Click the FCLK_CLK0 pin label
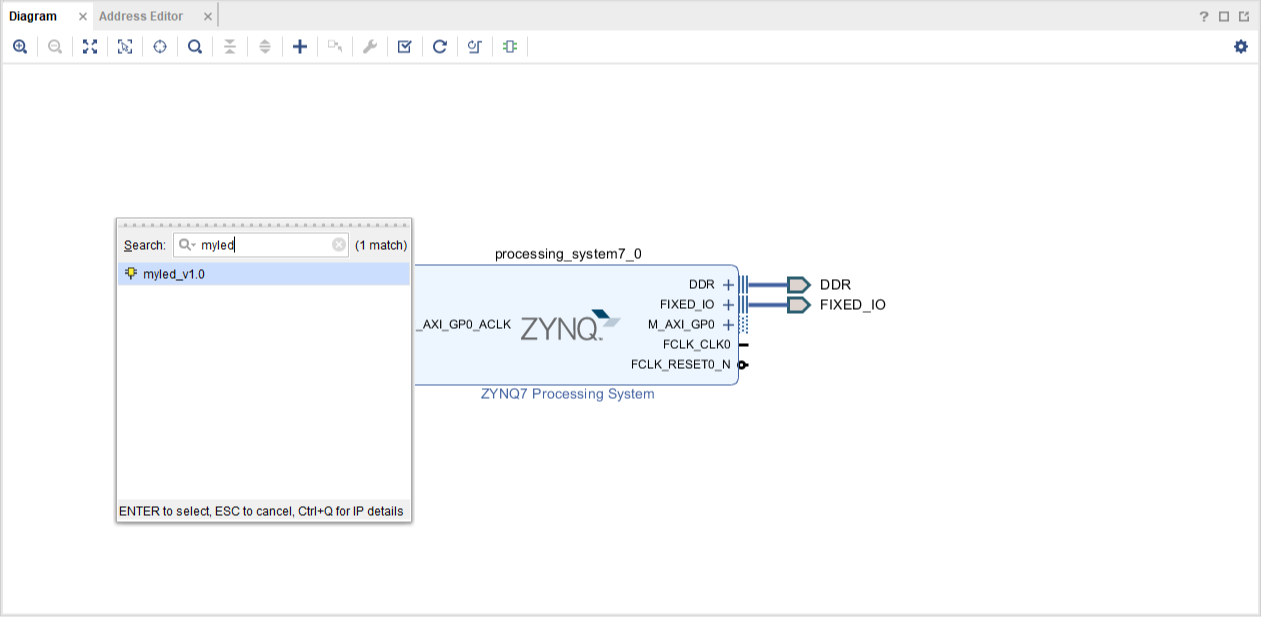 (x=697, y=345)
